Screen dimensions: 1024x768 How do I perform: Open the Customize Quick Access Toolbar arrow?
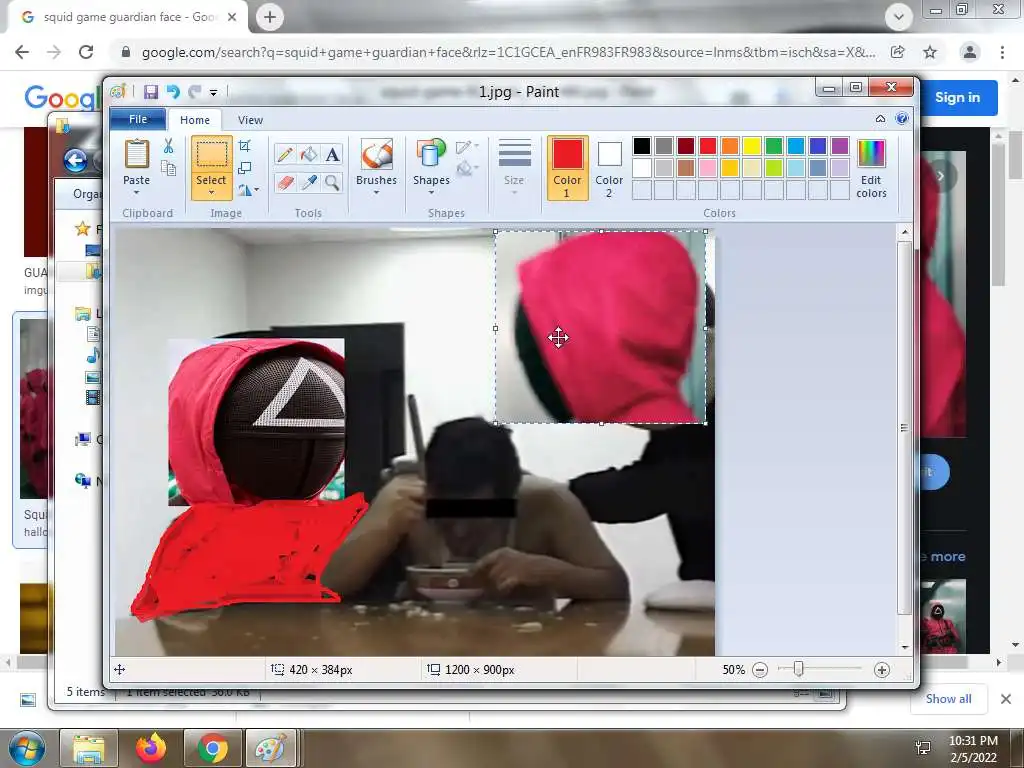(213, 93)
